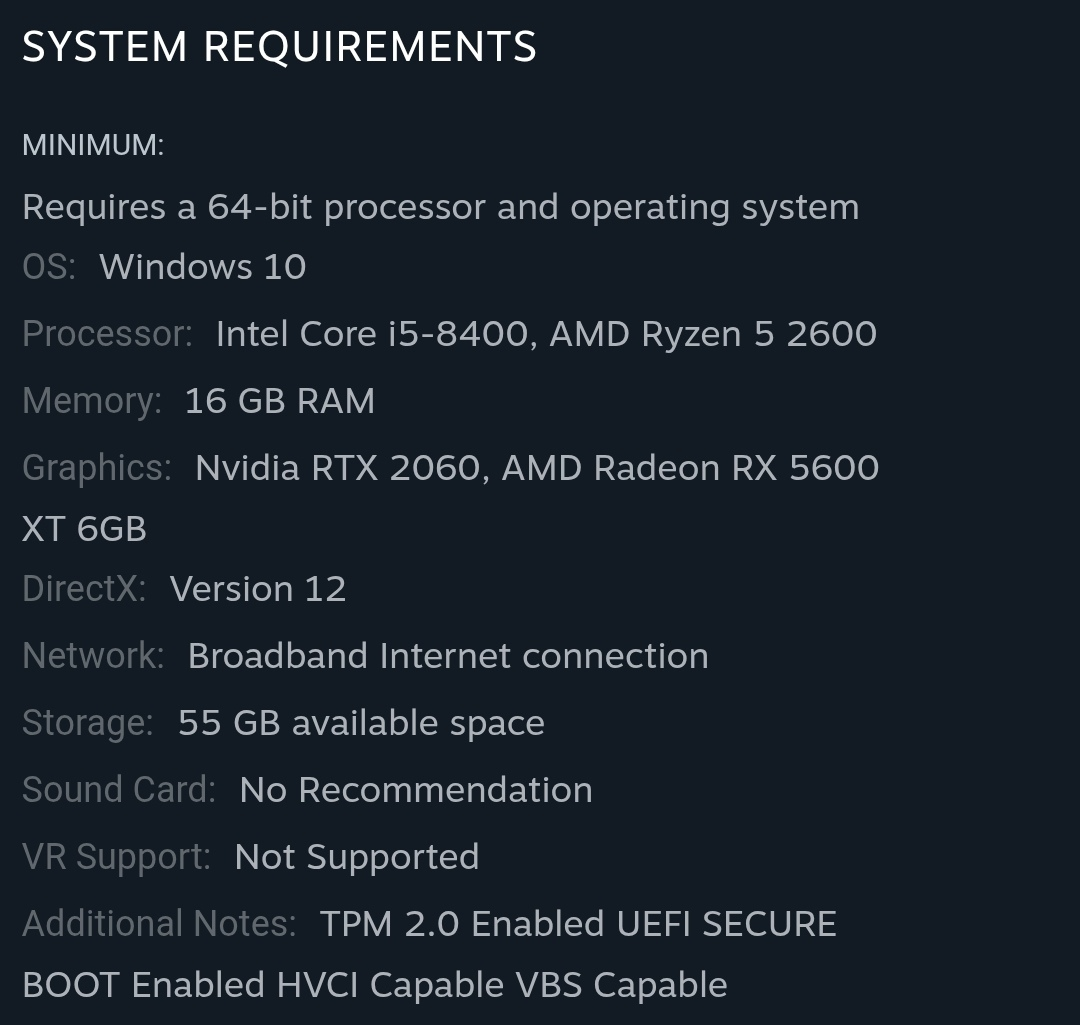Click the Intel Core i5-8400 text
This screenshot has height=1025, width=1080.
(371, 333)
